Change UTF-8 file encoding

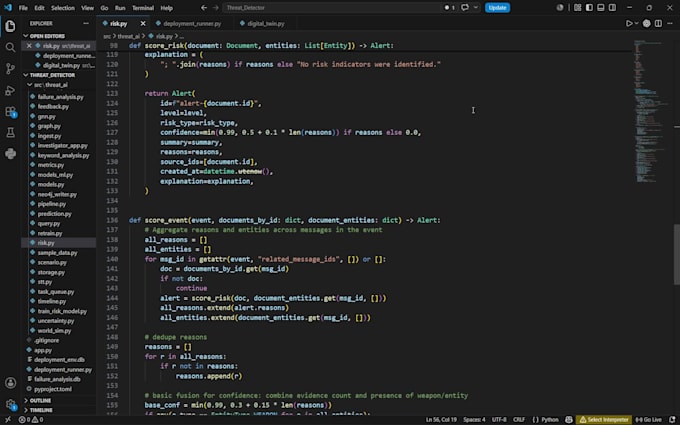(x=499, y=420)
